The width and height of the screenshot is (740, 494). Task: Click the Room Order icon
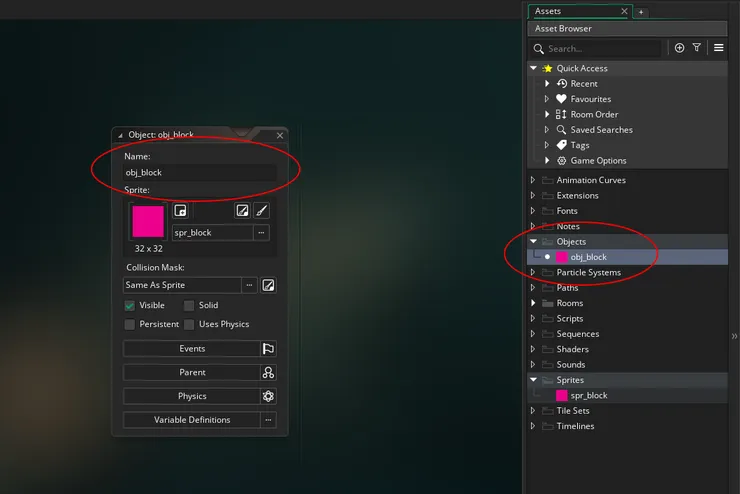[561, 114]
